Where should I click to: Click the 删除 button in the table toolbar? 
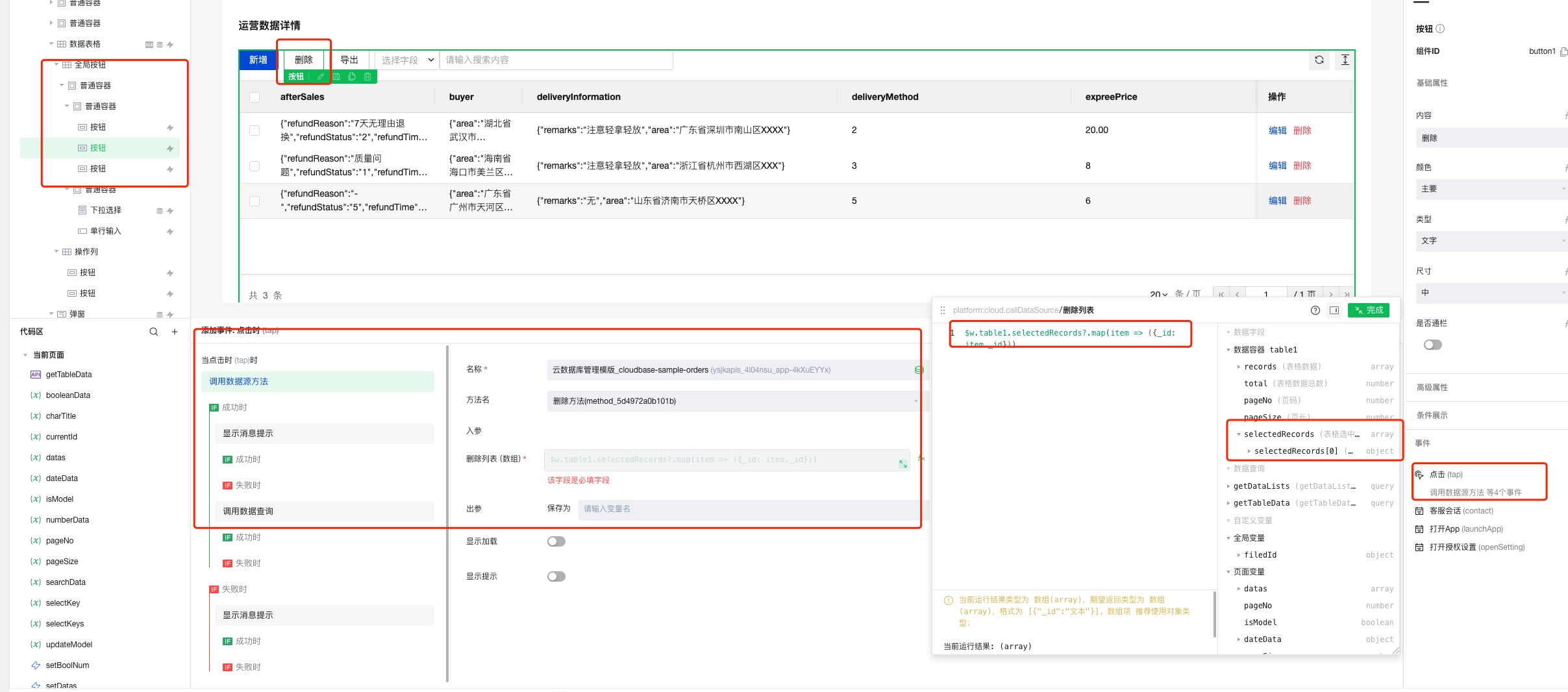point(304,60)
